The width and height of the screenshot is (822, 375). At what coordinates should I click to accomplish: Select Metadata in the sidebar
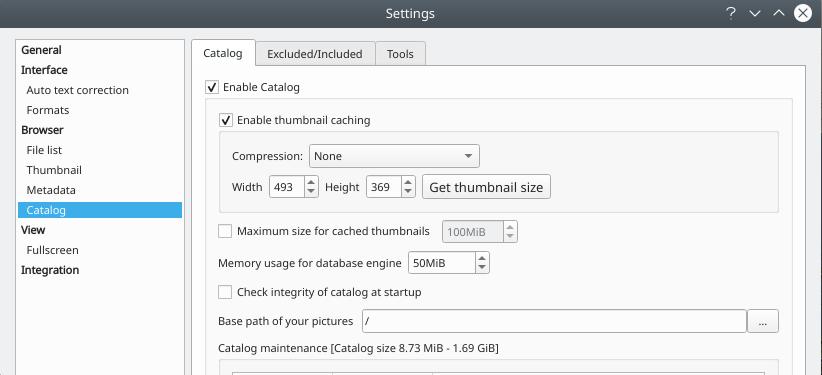point(51,190)
